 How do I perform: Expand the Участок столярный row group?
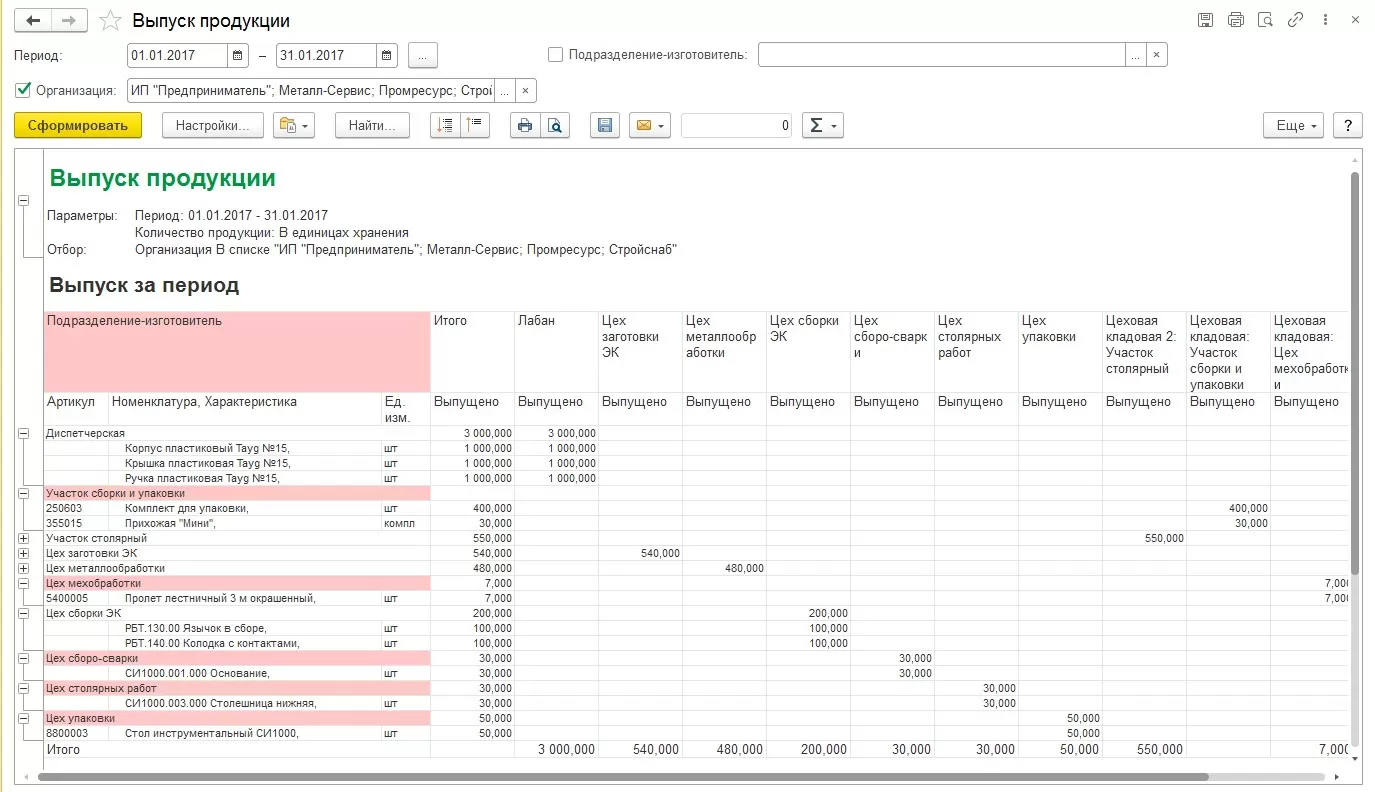coord(23,538)
